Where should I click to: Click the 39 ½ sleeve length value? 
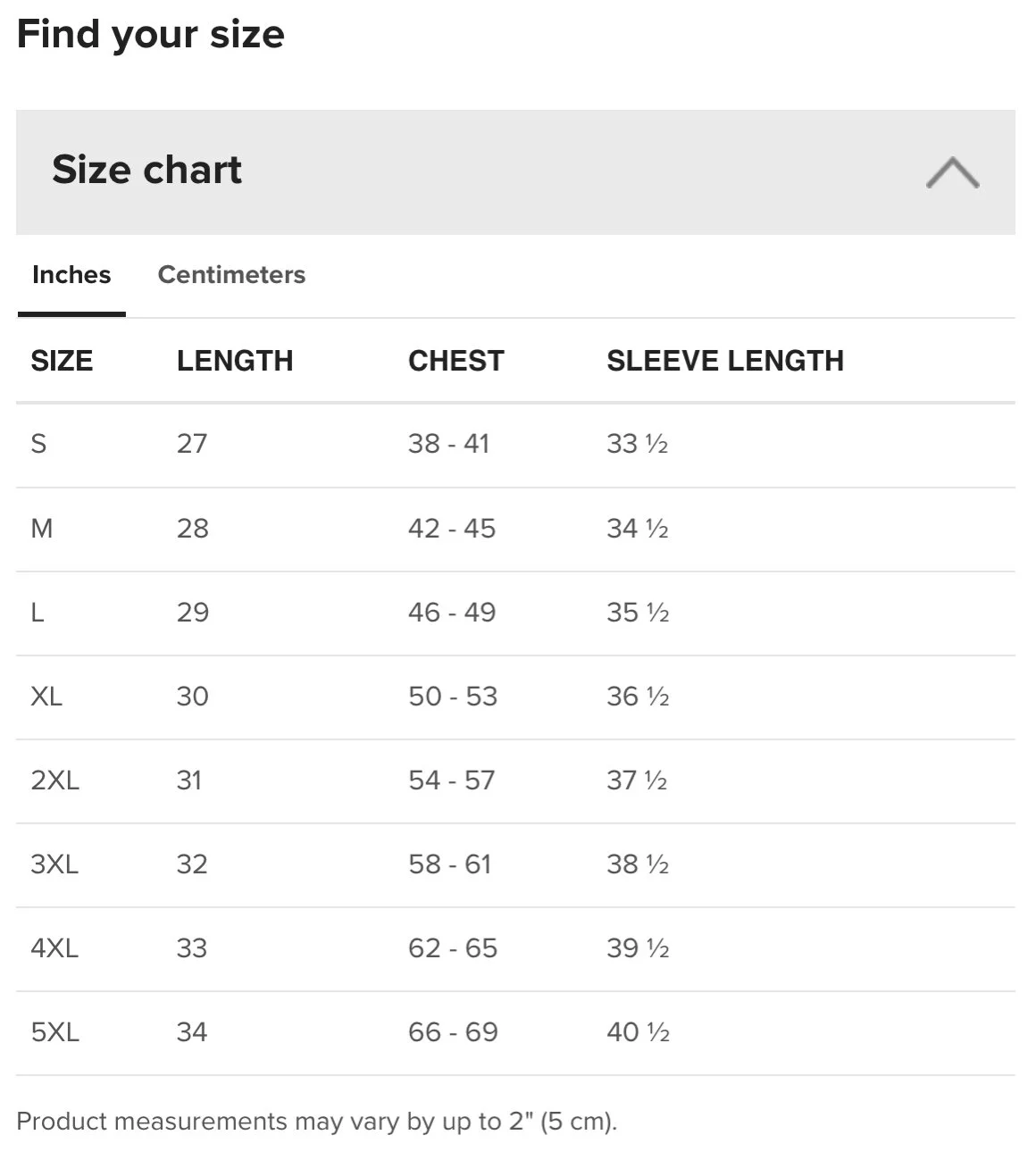coord(638,948)
